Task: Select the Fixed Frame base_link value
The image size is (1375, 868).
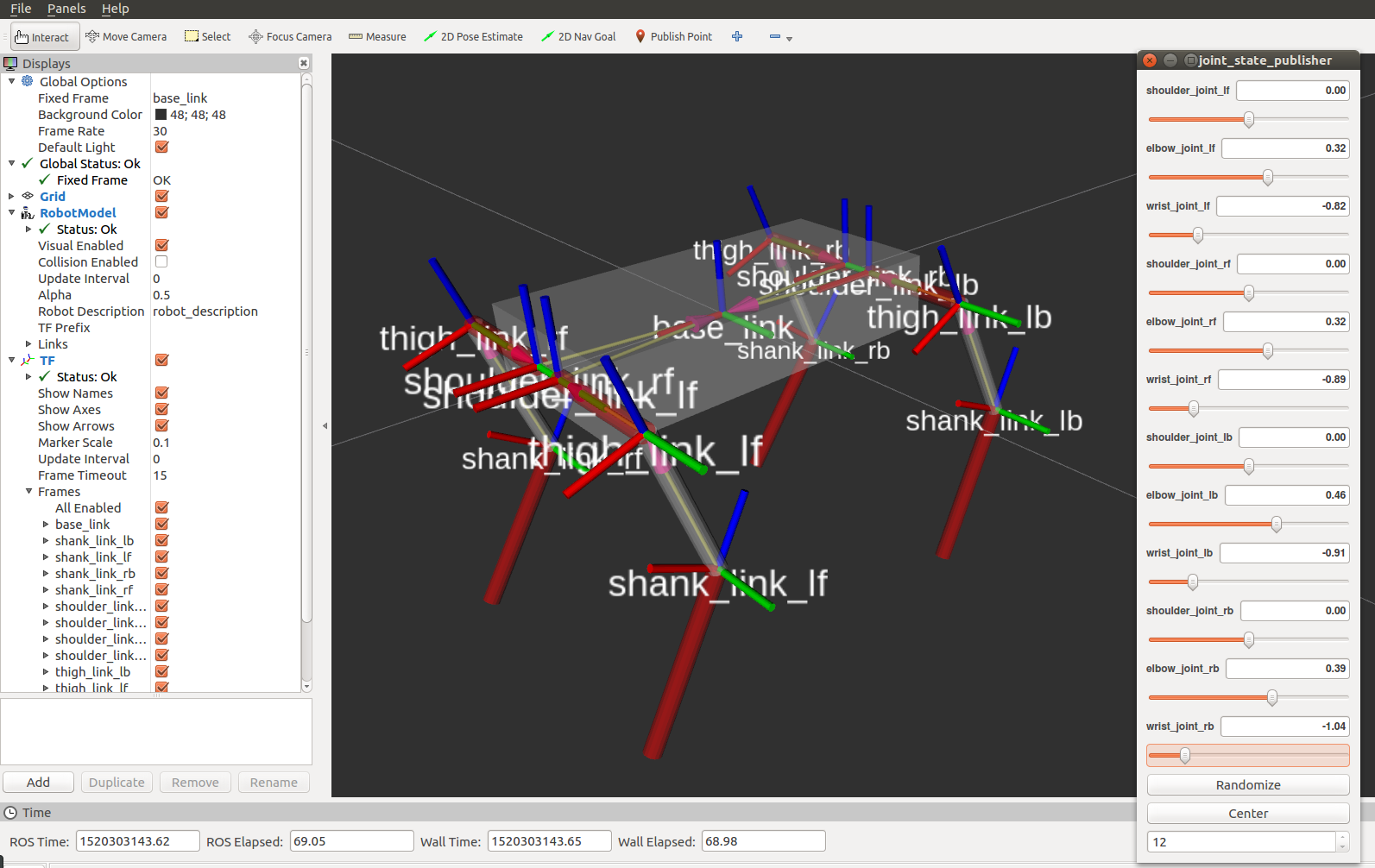Action: 180,97
